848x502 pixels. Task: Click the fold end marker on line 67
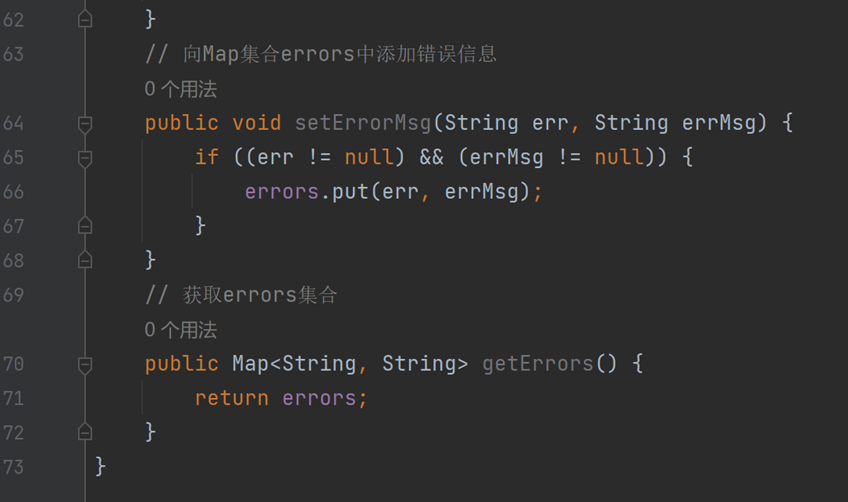[85, 226]
